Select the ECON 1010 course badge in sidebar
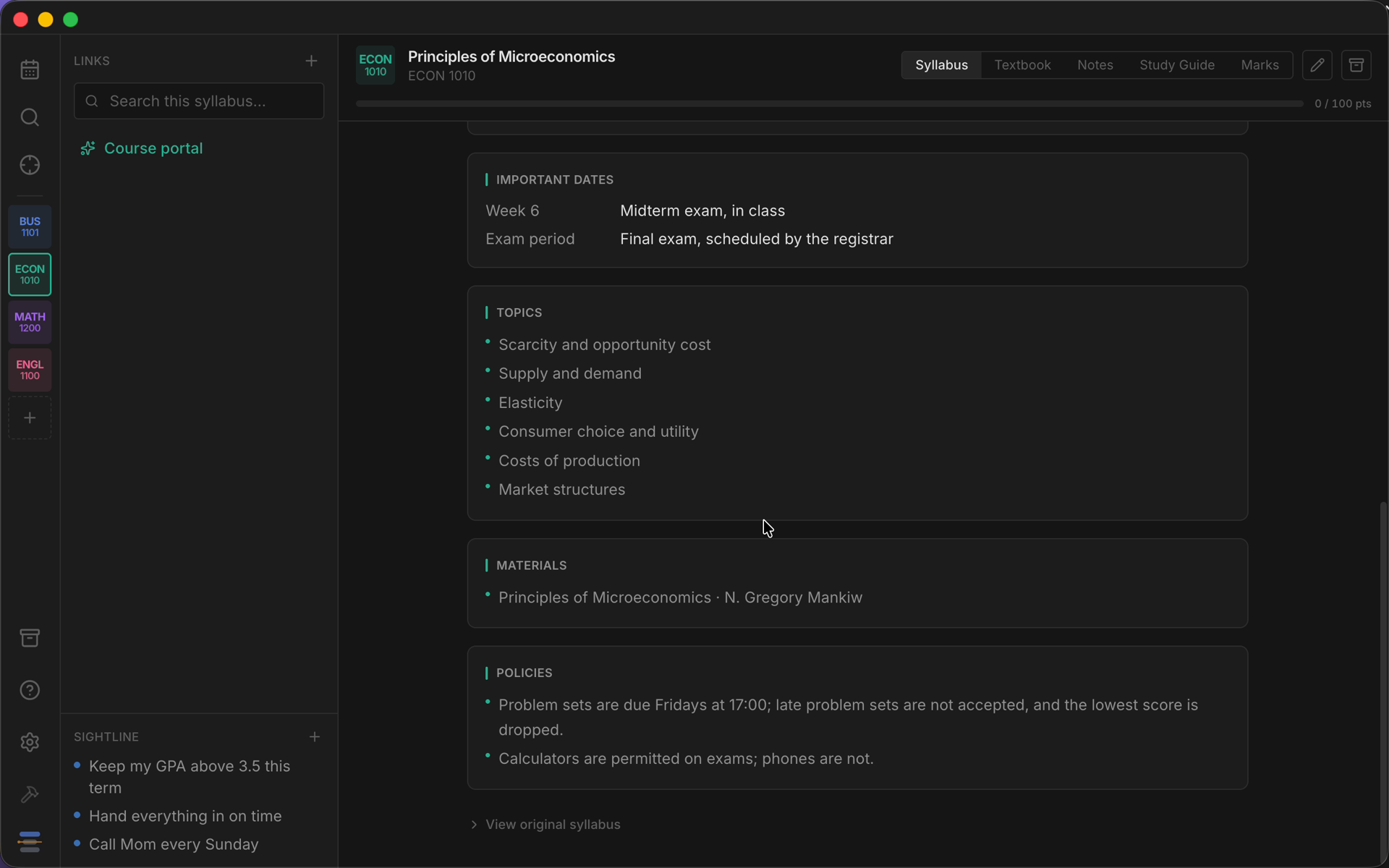The image size is (1389, 868). pyautogui.click(x=30, y=275)
